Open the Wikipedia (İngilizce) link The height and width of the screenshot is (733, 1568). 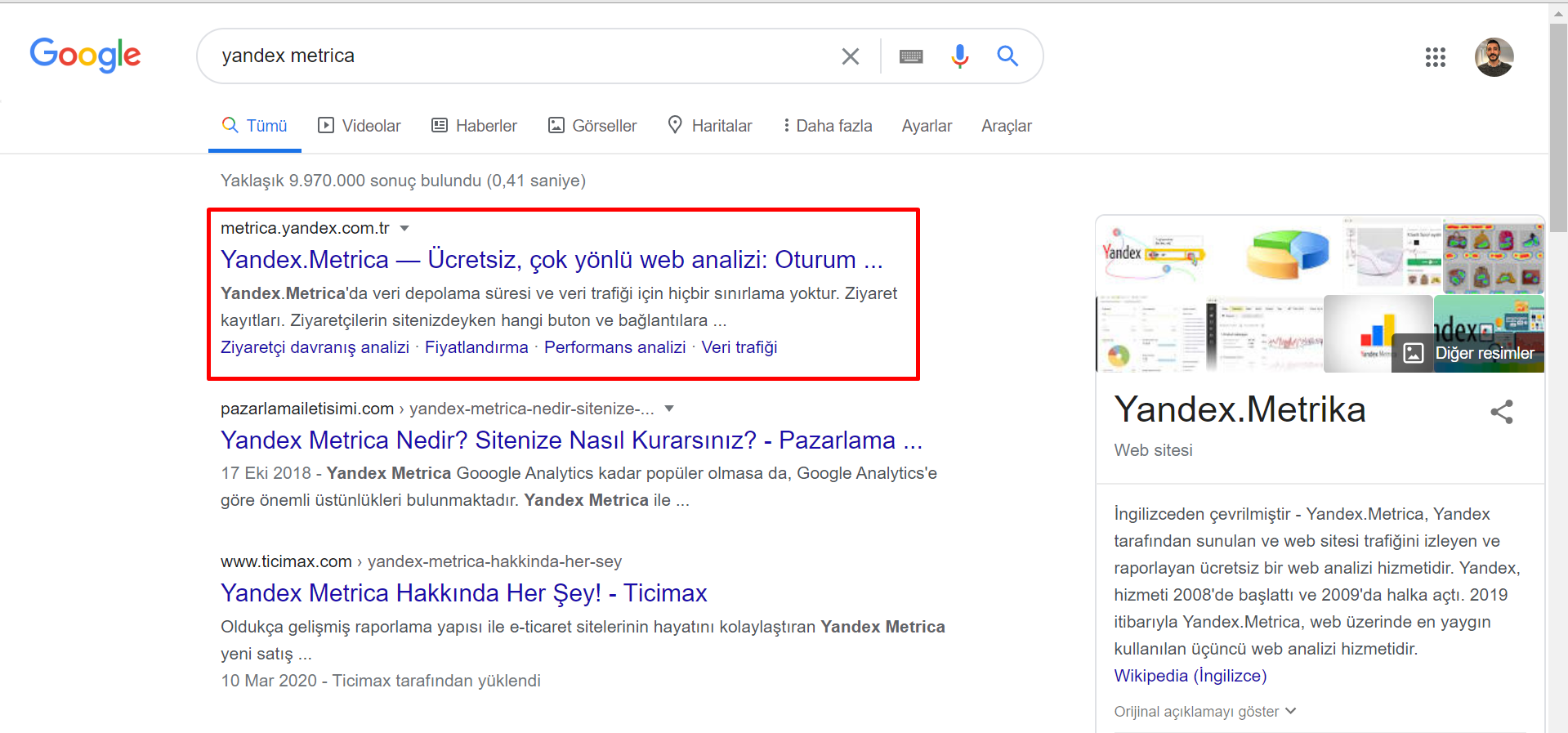tap(1191, 676)
